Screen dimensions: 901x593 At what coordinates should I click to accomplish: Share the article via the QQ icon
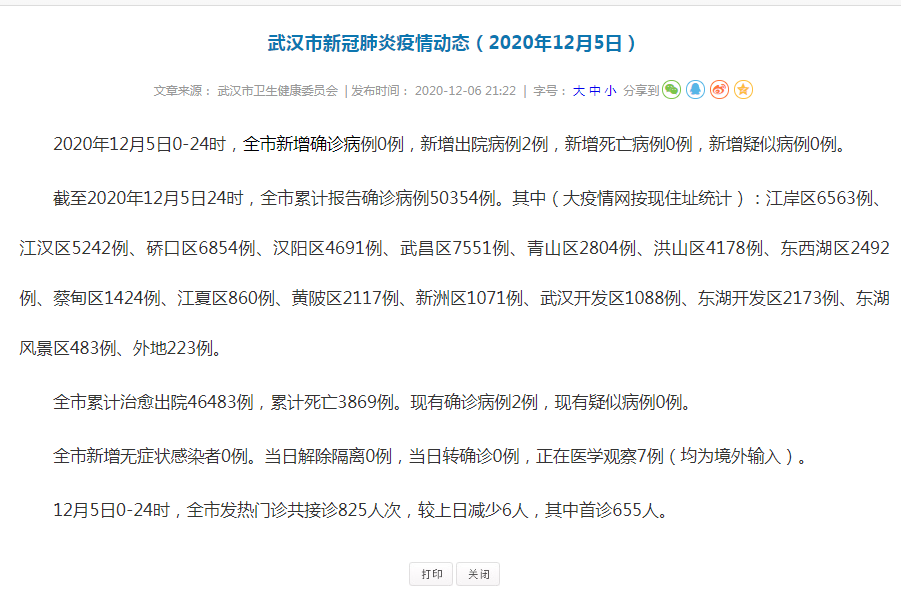pyautogui.click(x=697, y=89)
